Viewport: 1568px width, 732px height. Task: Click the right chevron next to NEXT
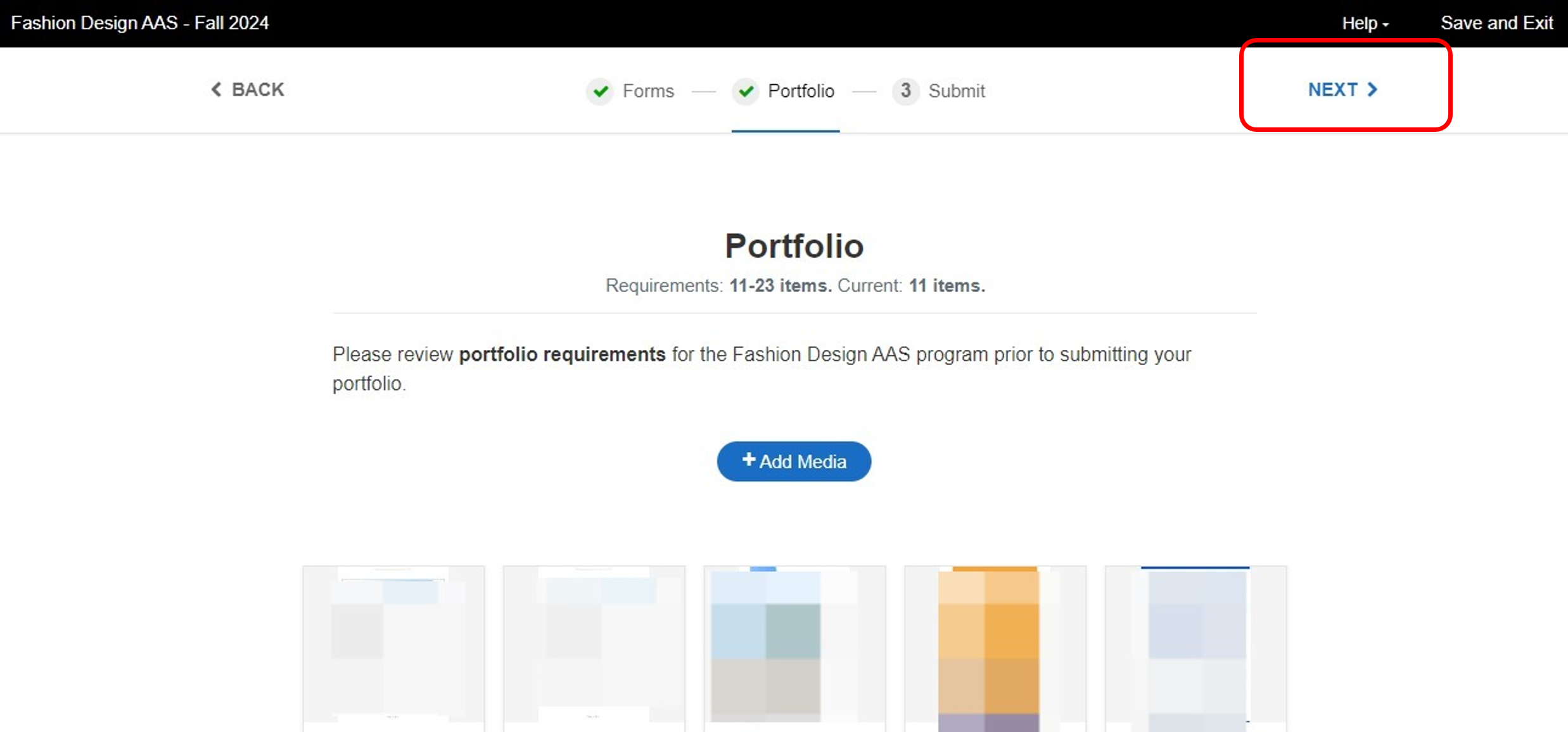1372,89
